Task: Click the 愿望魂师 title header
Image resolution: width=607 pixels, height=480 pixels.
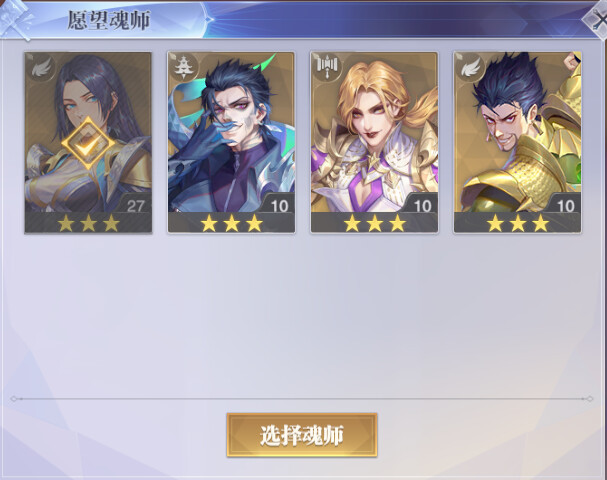Action: pos(109,20)
